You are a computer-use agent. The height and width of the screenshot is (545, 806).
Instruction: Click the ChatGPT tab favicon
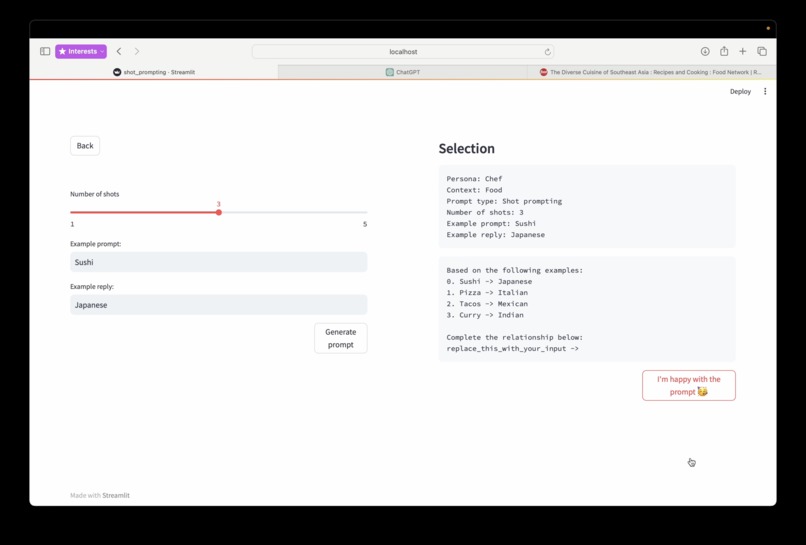[x=390, y=72]
